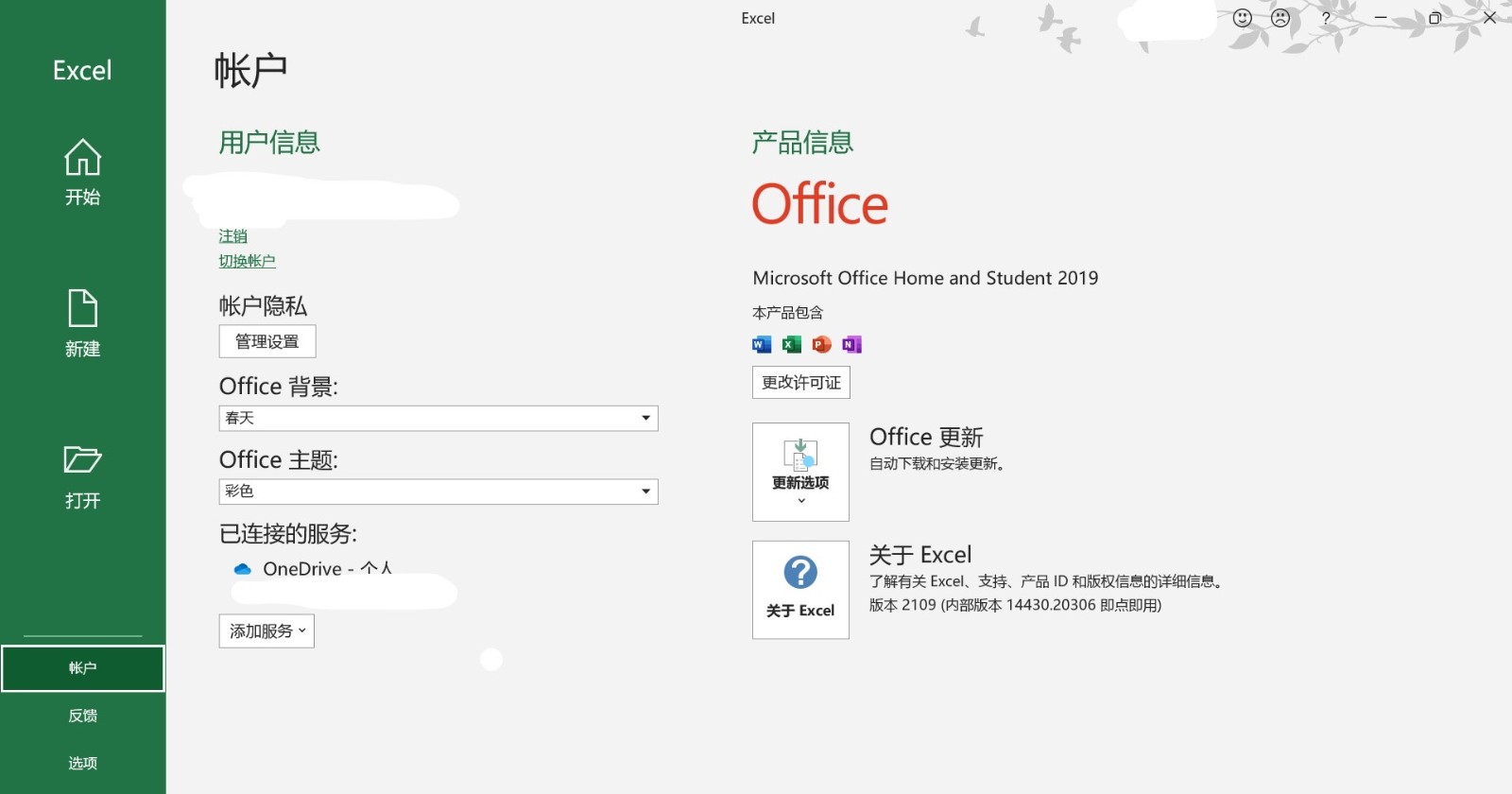
Task: Click the version 2109 build text
Action: click(x=1016, y=605)
